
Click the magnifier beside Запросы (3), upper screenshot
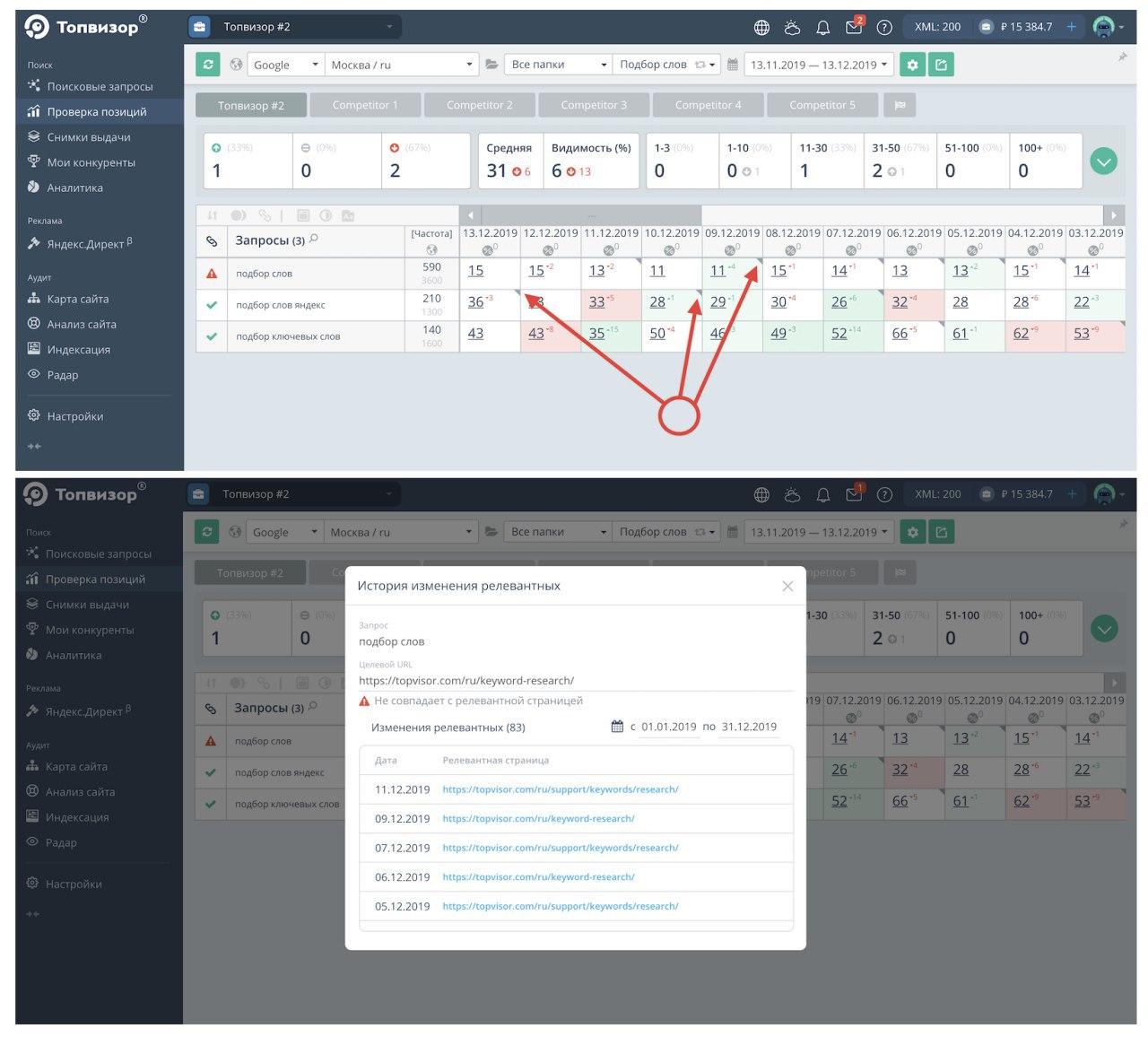pyautogui.click(x=314, y=240)
